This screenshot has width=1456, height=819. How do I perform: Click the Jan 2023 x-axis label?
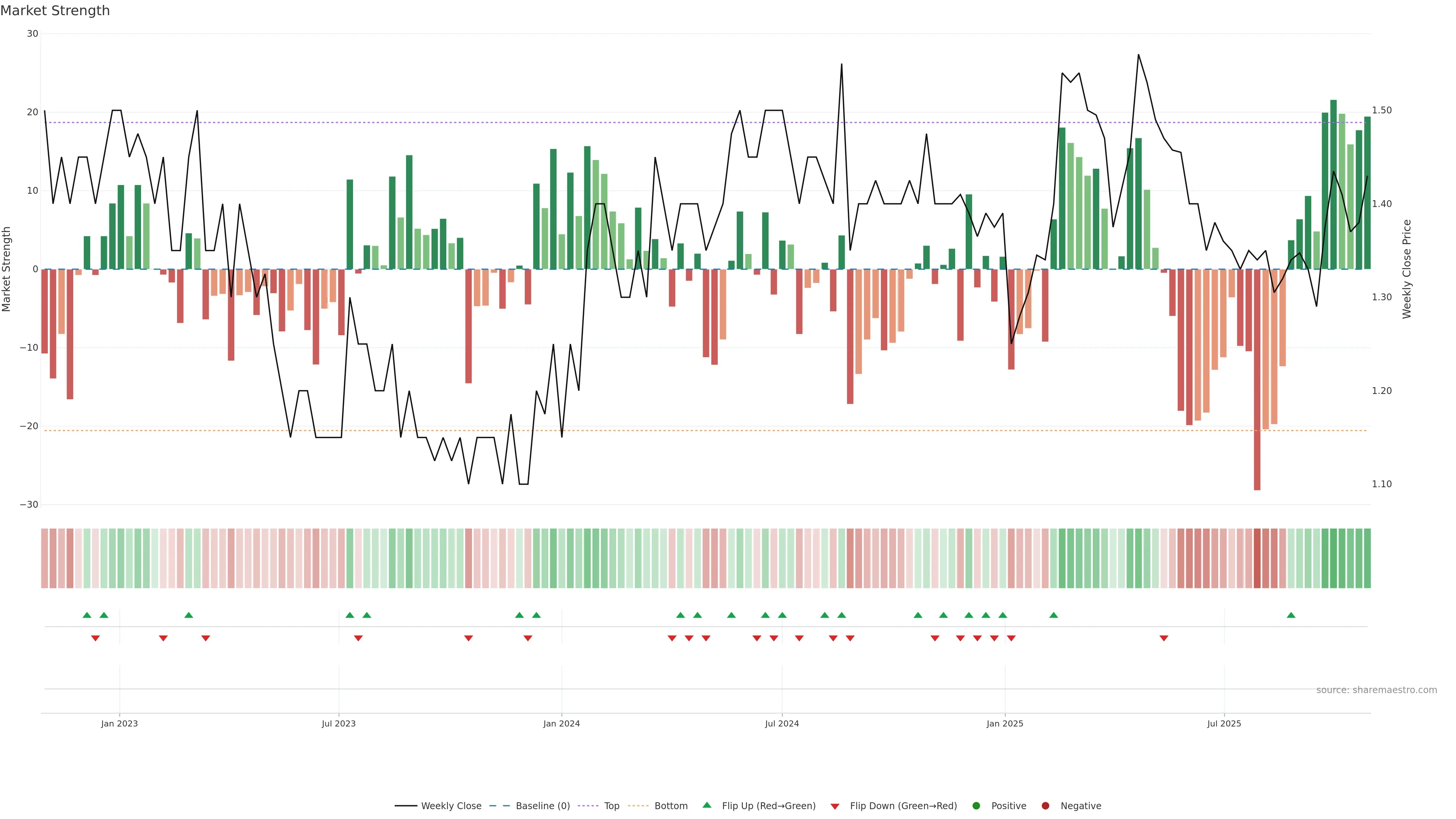[119, 723]
